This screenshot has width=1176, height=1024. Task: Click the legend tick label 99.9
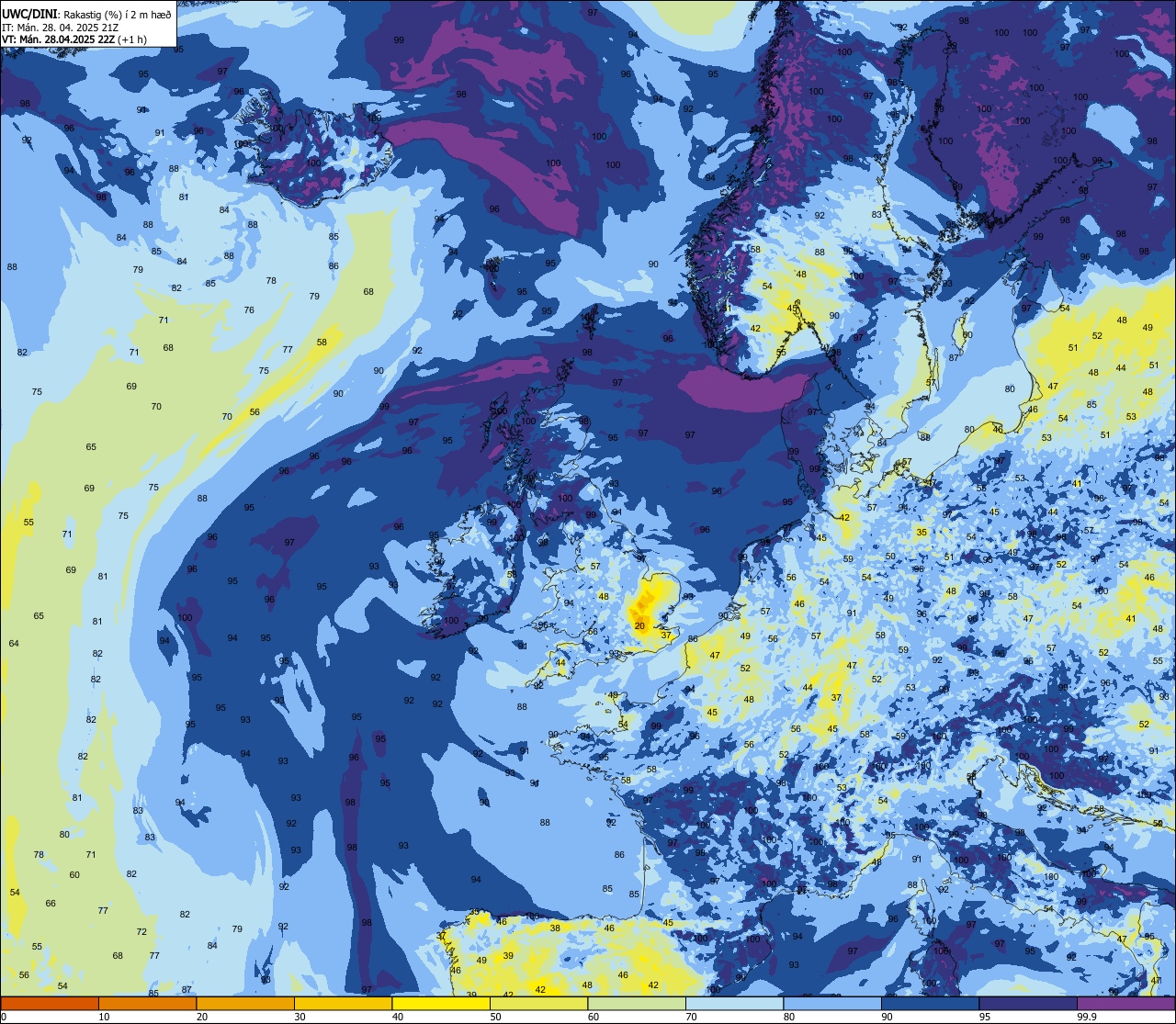(x=1087, y=1017)
